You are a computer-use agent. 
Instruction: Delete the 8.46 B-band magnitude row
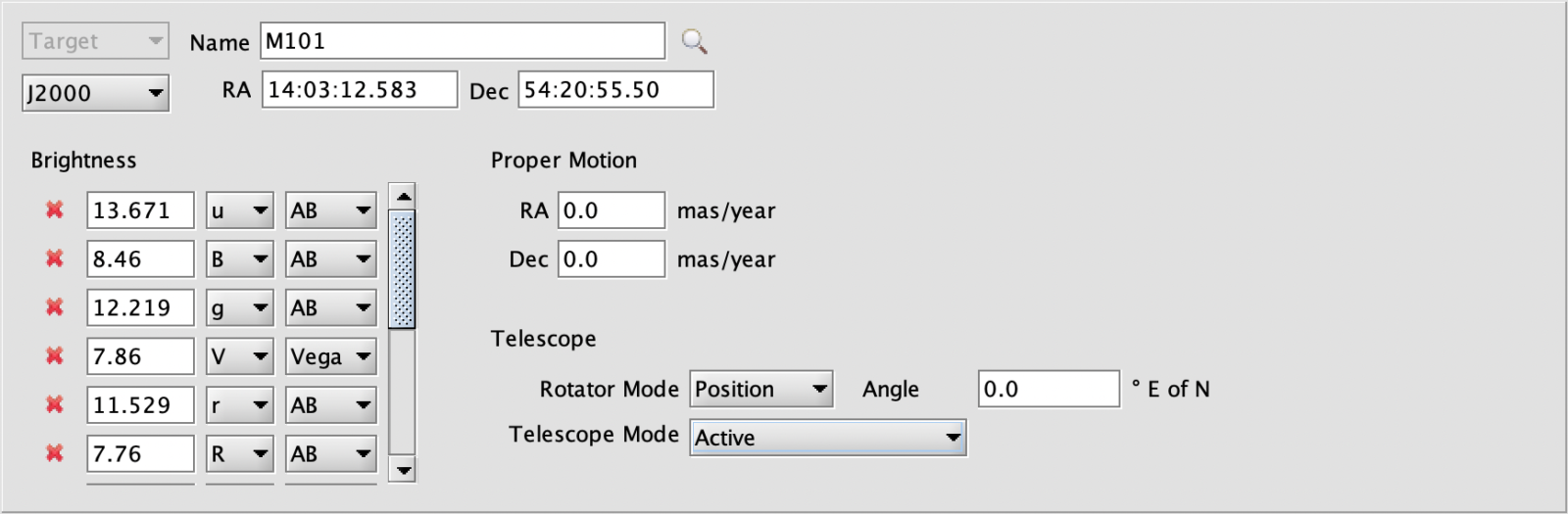click(55, 258)
